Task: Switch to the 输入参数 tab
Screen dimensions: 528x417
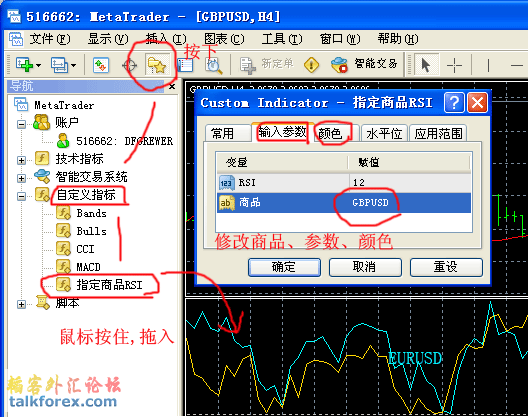Action: [x=282, y=132]
